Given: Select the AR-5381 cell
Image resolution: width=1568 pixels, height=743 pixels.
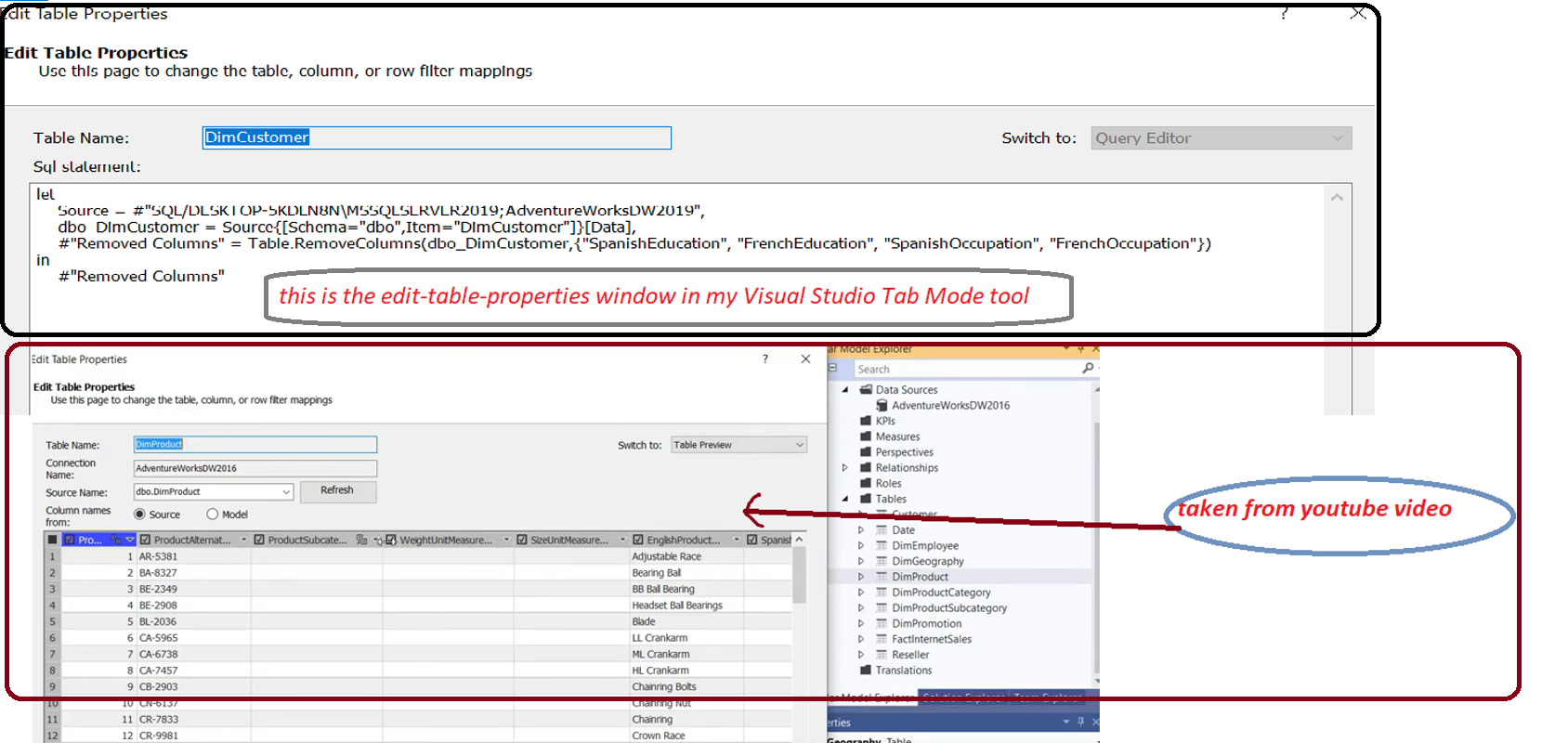Looking at the screenshot, I should click(193, 556).
